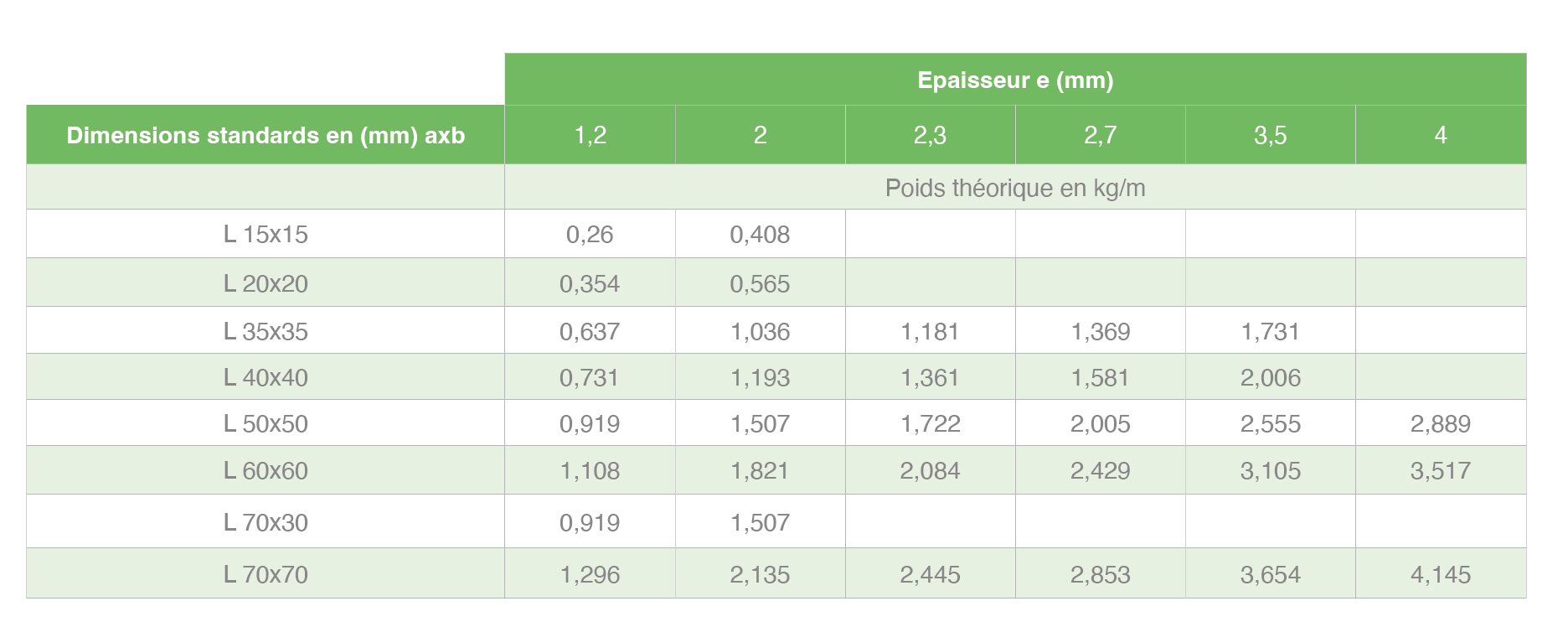Click the L 35x35 row label
The image size is (1568, 627).
(266, 331)
